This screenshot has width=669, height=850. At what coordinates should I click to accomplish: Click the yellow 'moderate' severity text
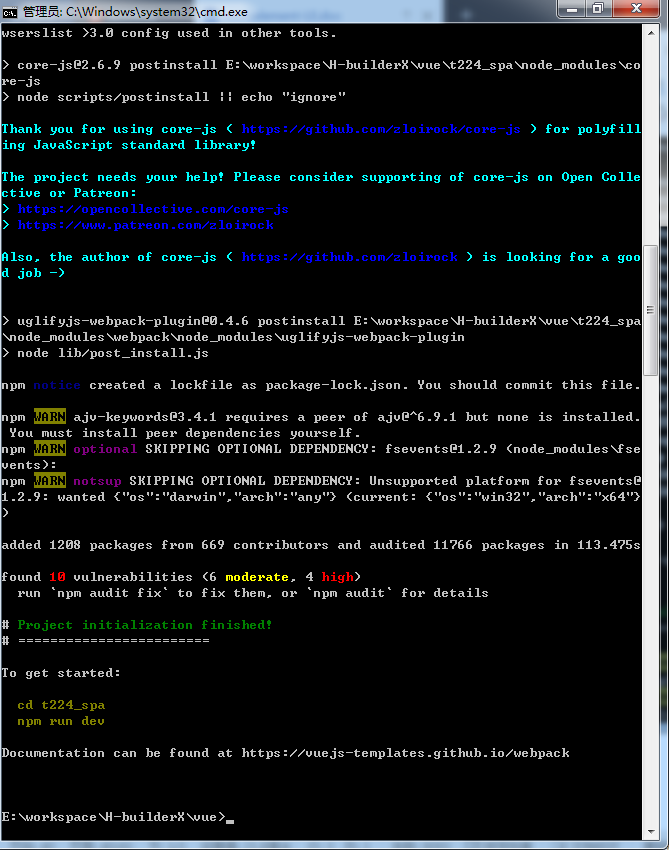point(257,577)
